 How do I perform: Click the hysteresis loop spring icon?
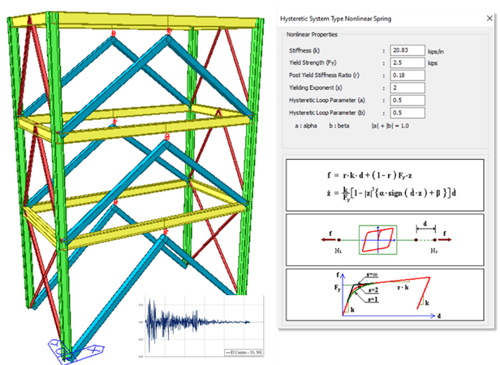[x=378, y=240]
